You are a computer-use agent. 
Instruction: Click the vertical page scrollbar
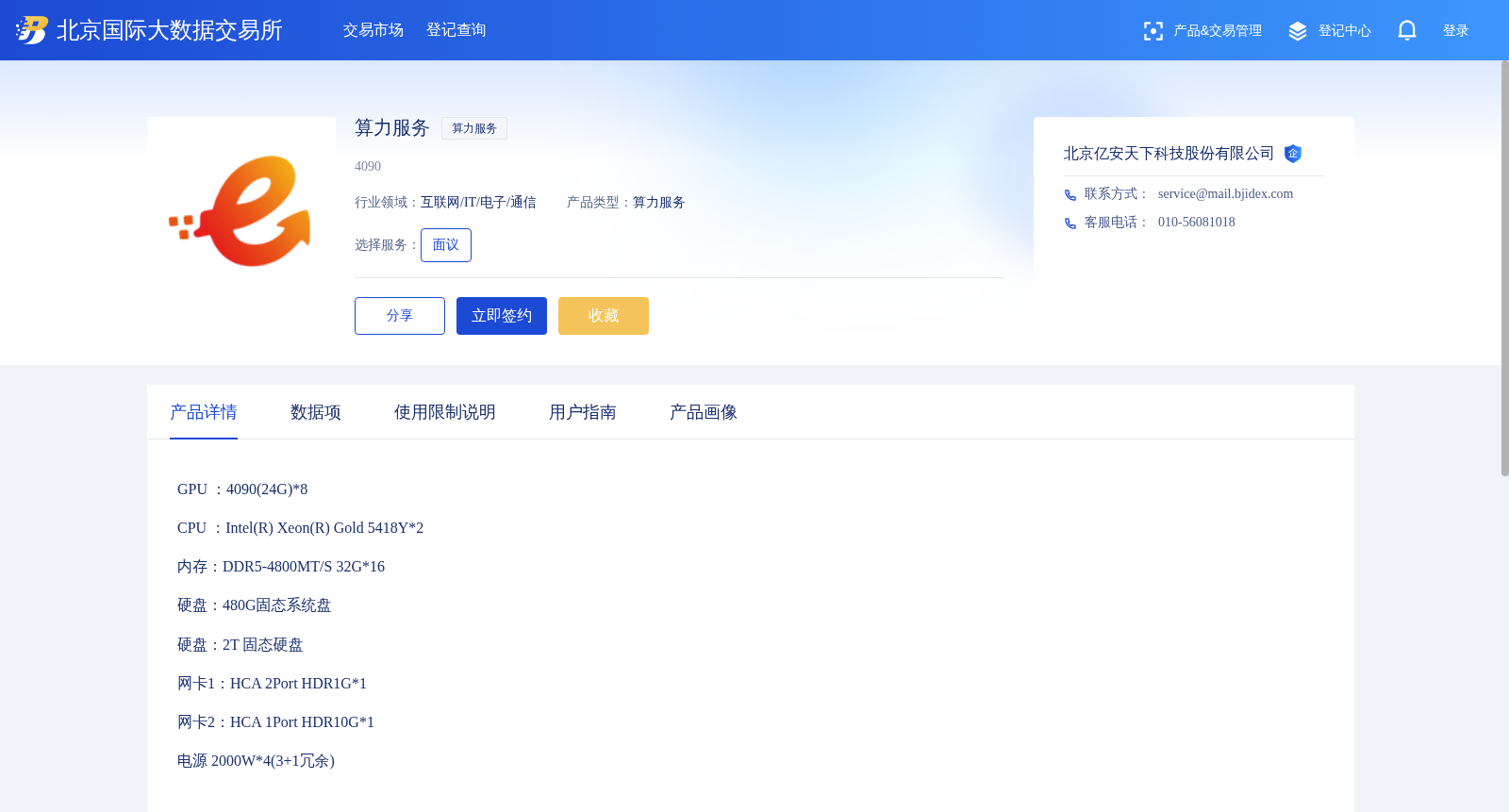click(x=1504, y=269)
